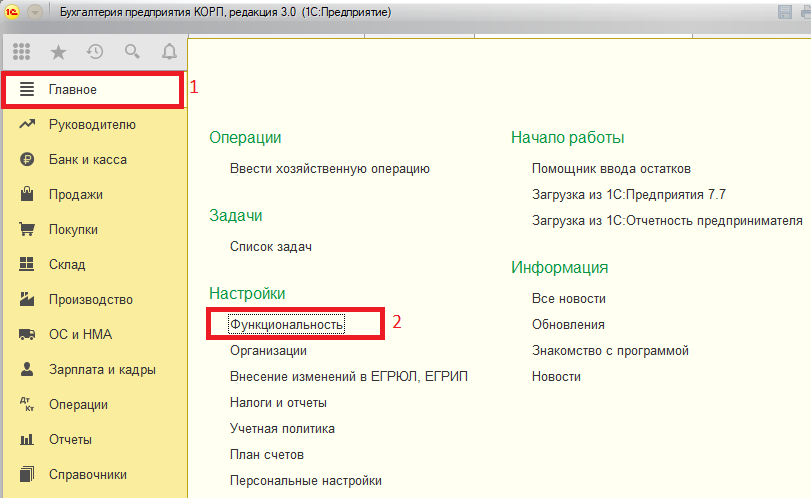811x498 pixels.
Task: Click the Информация group heading
Action: coord(559,267)
